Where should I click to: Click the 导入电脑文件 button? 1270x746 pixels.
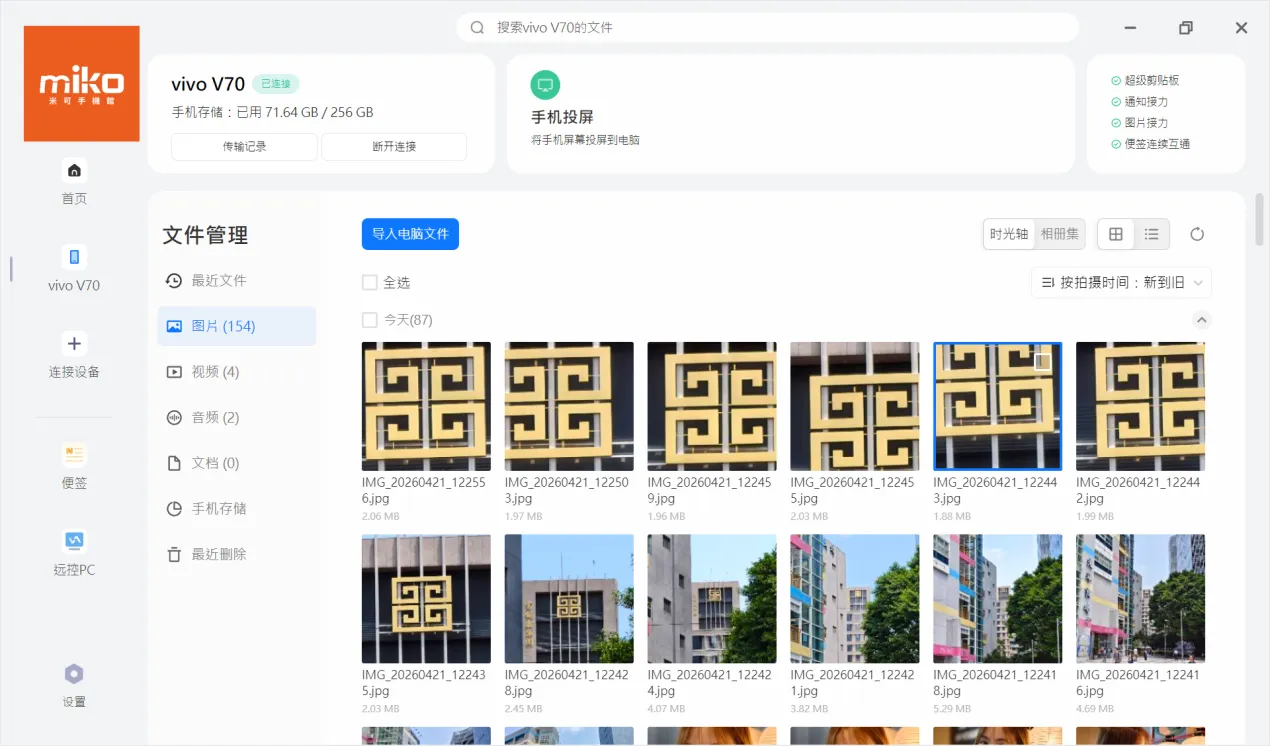410,233
